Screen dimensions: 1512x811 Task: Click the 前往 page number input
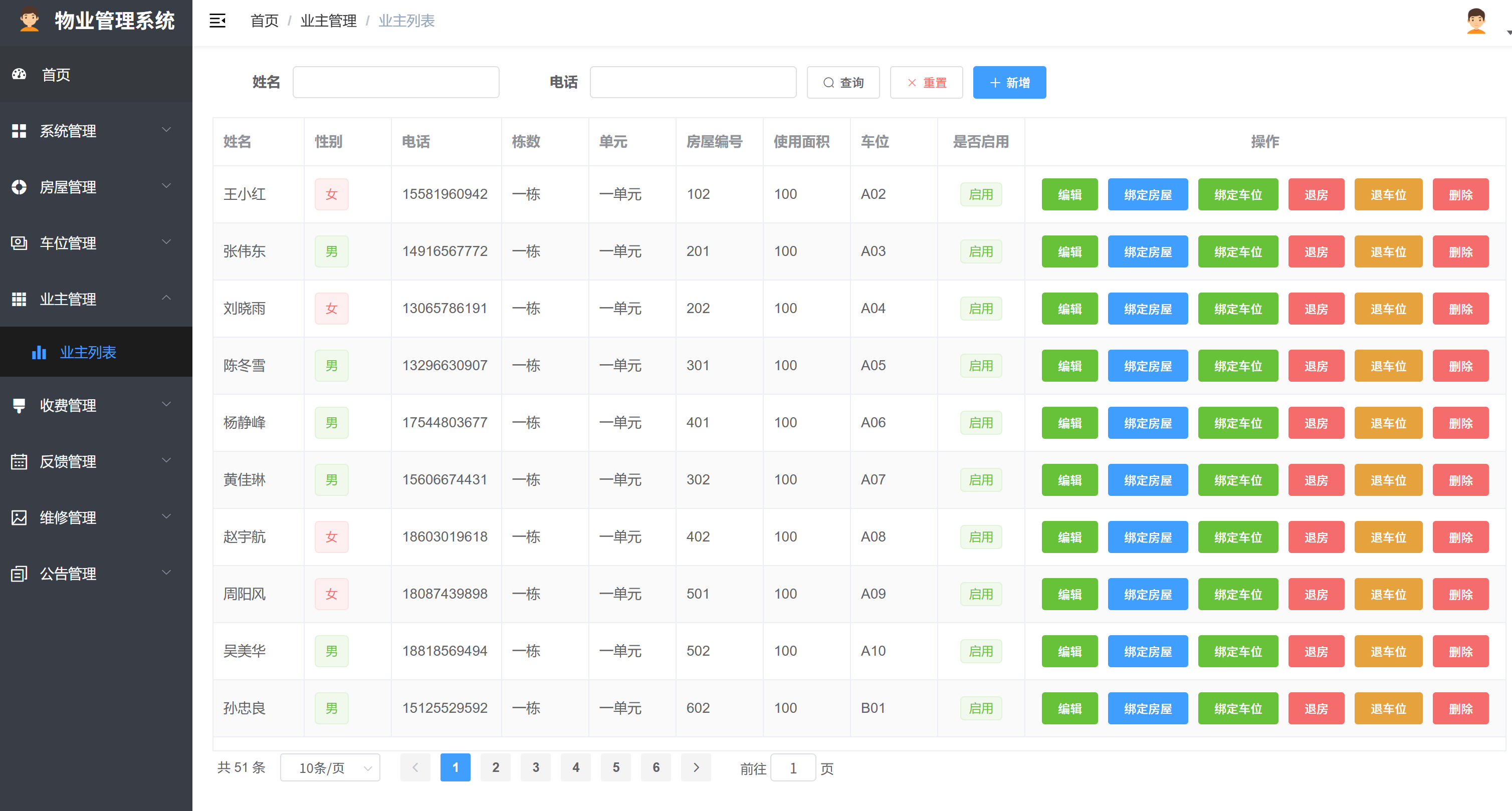pos(792,768)
